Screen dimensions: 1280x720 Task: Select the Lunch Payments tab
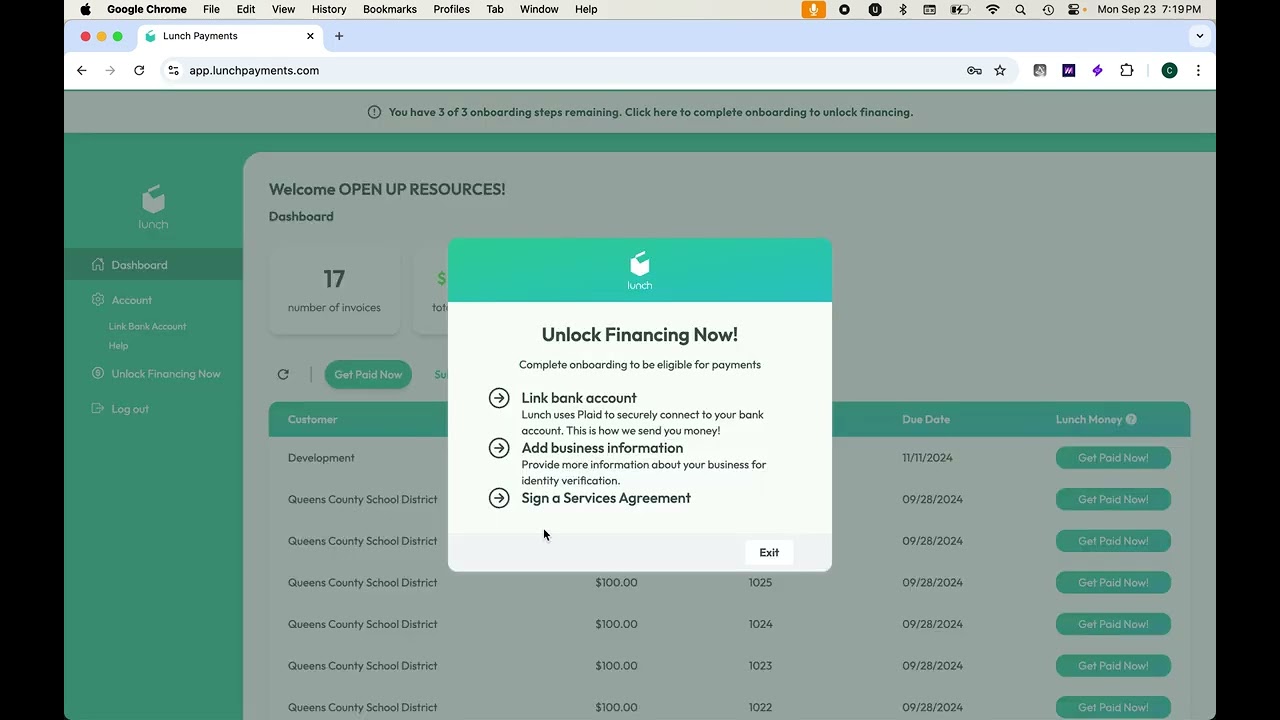click(x=229, y=36)
